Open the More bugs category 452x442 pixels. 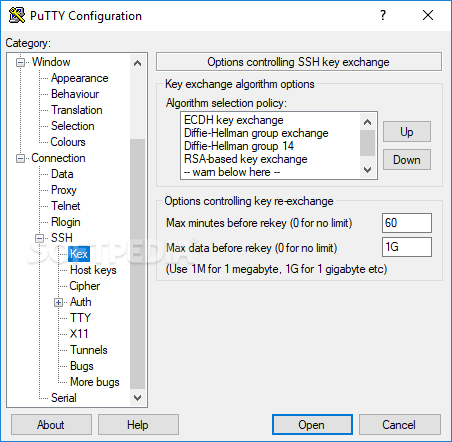click(x=95, y=382)
